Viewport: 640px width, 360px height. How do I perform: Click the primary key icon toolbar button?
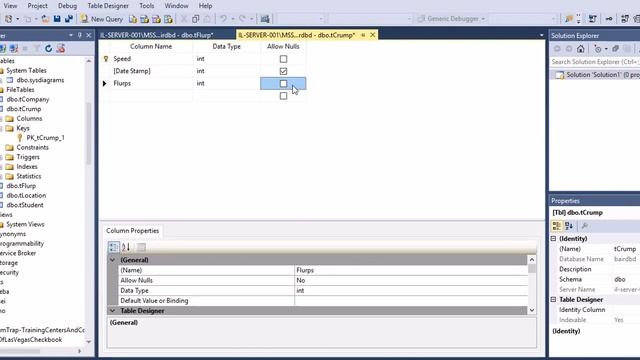609,19
